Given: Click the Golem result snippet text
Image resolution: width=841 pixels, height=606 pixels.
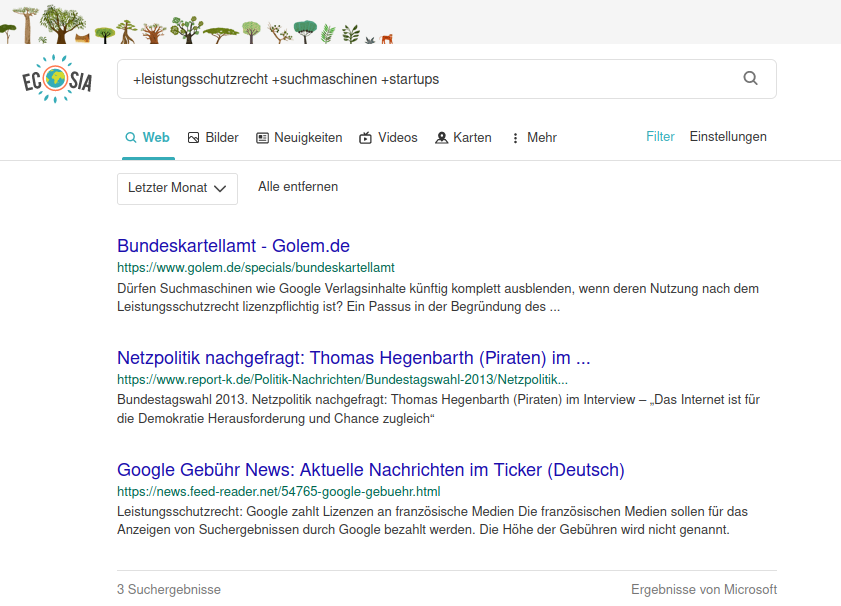Looking at the screenshot, I should pyautogui.click(x=438, y=298).
